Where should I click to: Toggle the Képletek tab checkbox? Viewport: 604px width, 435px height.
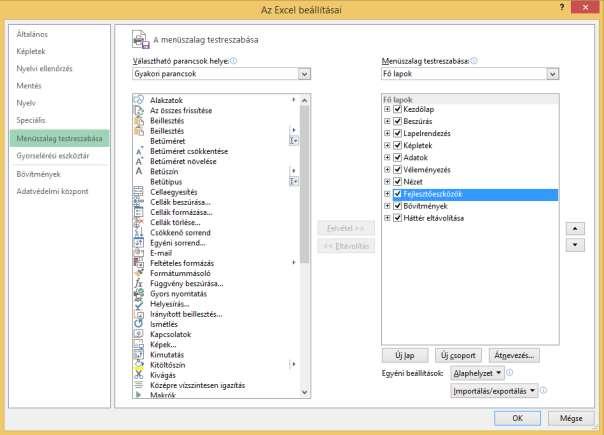tap(398, 145)
